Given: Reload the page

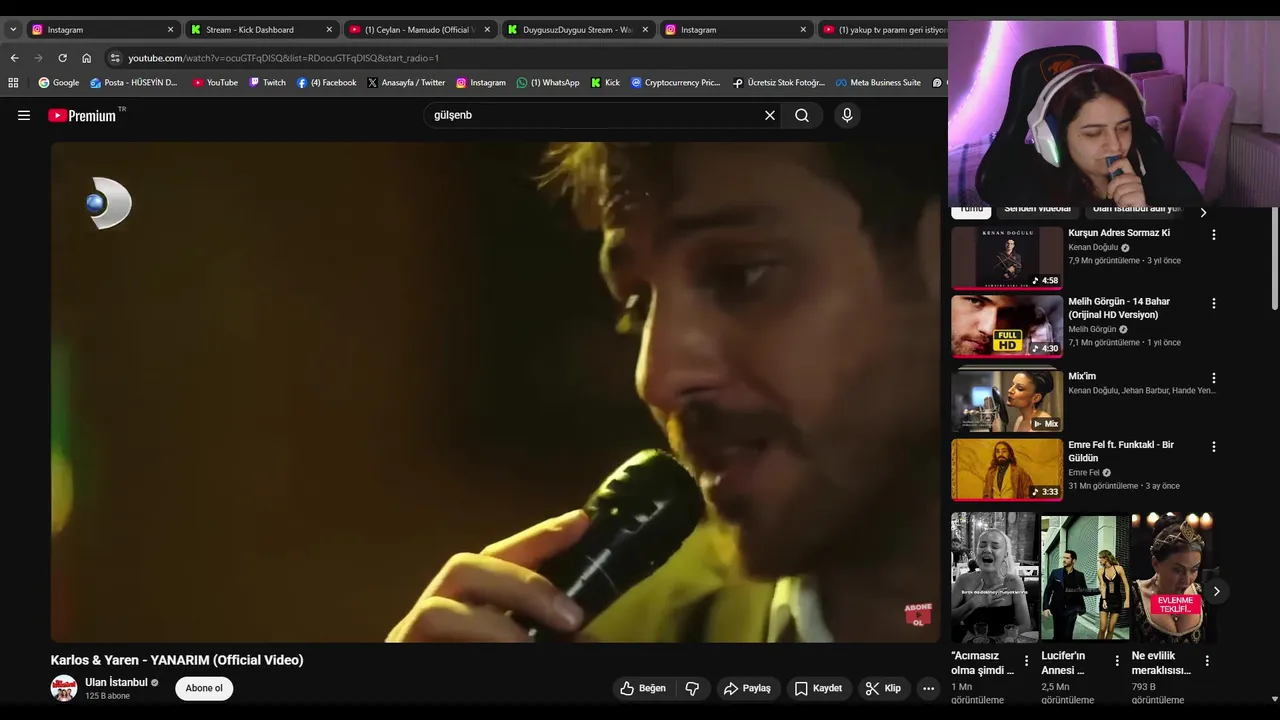Looking at the screenshot, I should click(x=62, y=58).
